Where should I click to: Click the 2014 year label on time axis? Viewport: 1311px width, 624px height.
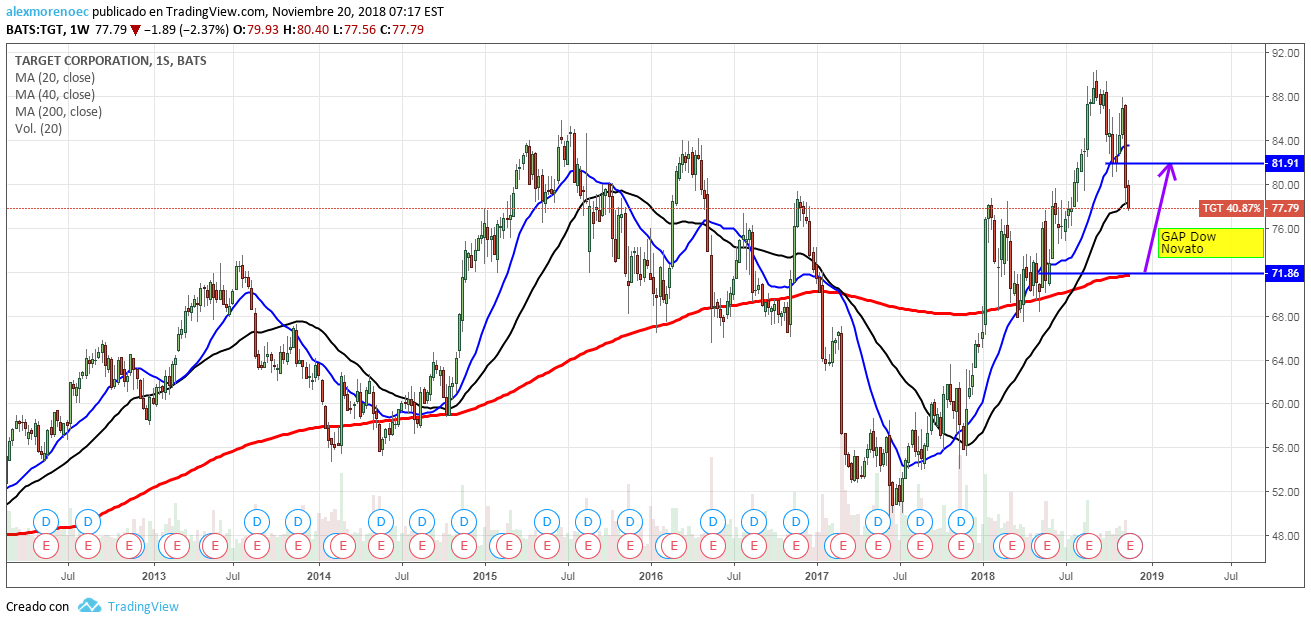click(x=319, y=575)
